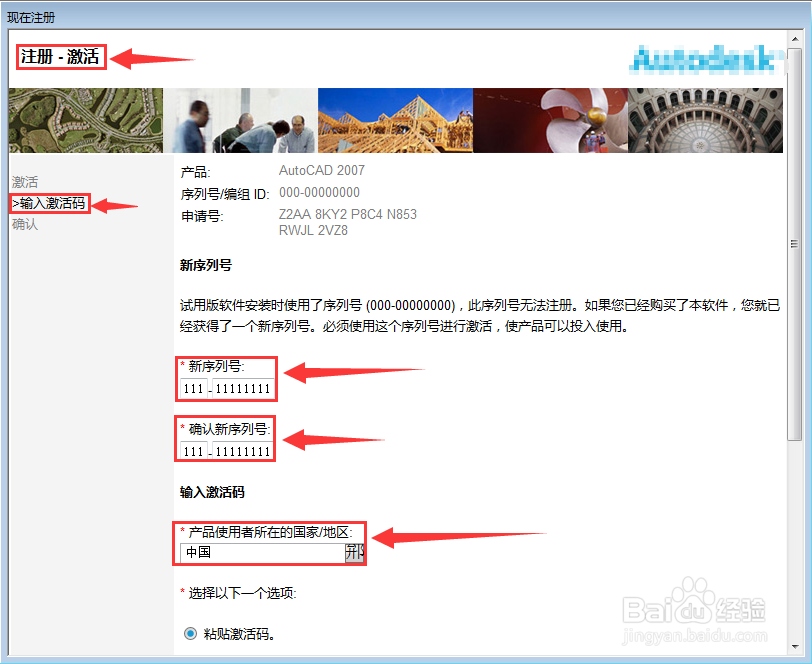Click the propeller banner image

tap(550, 120)
